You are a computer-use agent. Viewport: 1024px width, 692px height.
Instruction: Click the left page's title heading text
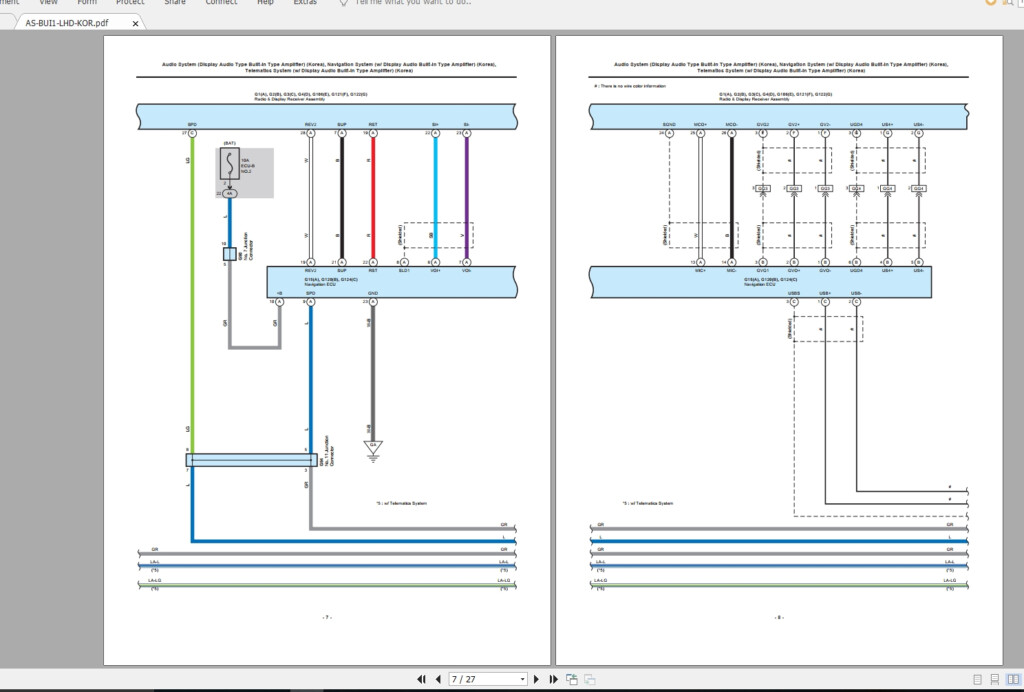click(328, 67)
